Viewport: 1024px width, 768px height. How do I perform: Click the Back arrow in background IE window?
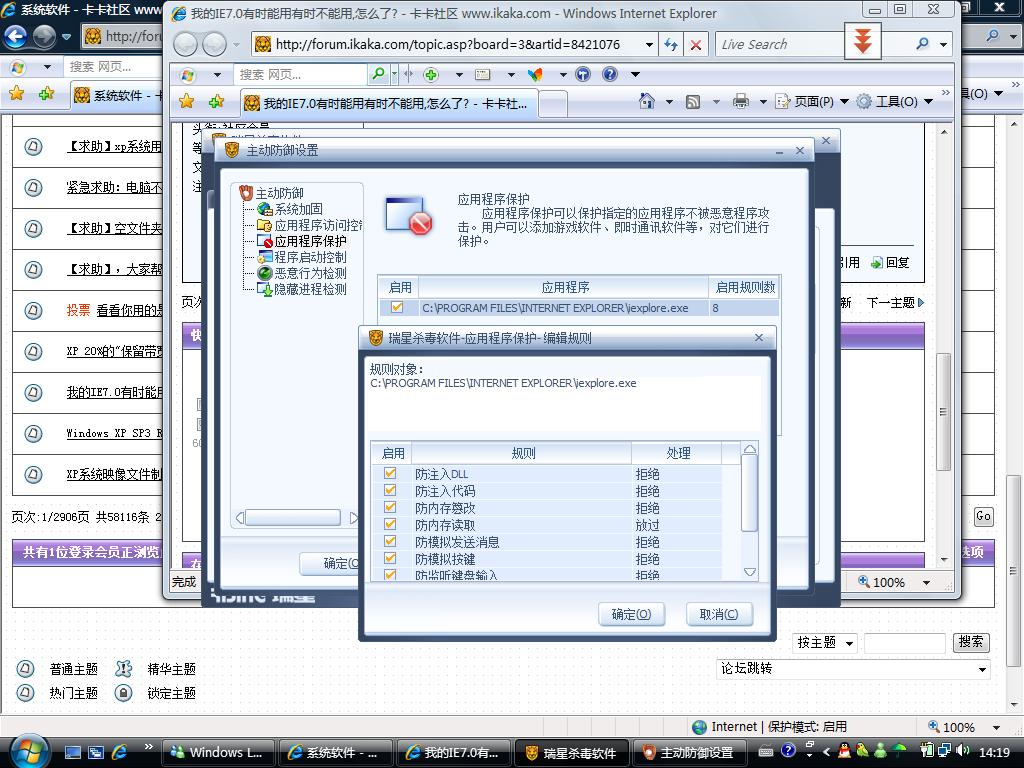click(16, 36)
